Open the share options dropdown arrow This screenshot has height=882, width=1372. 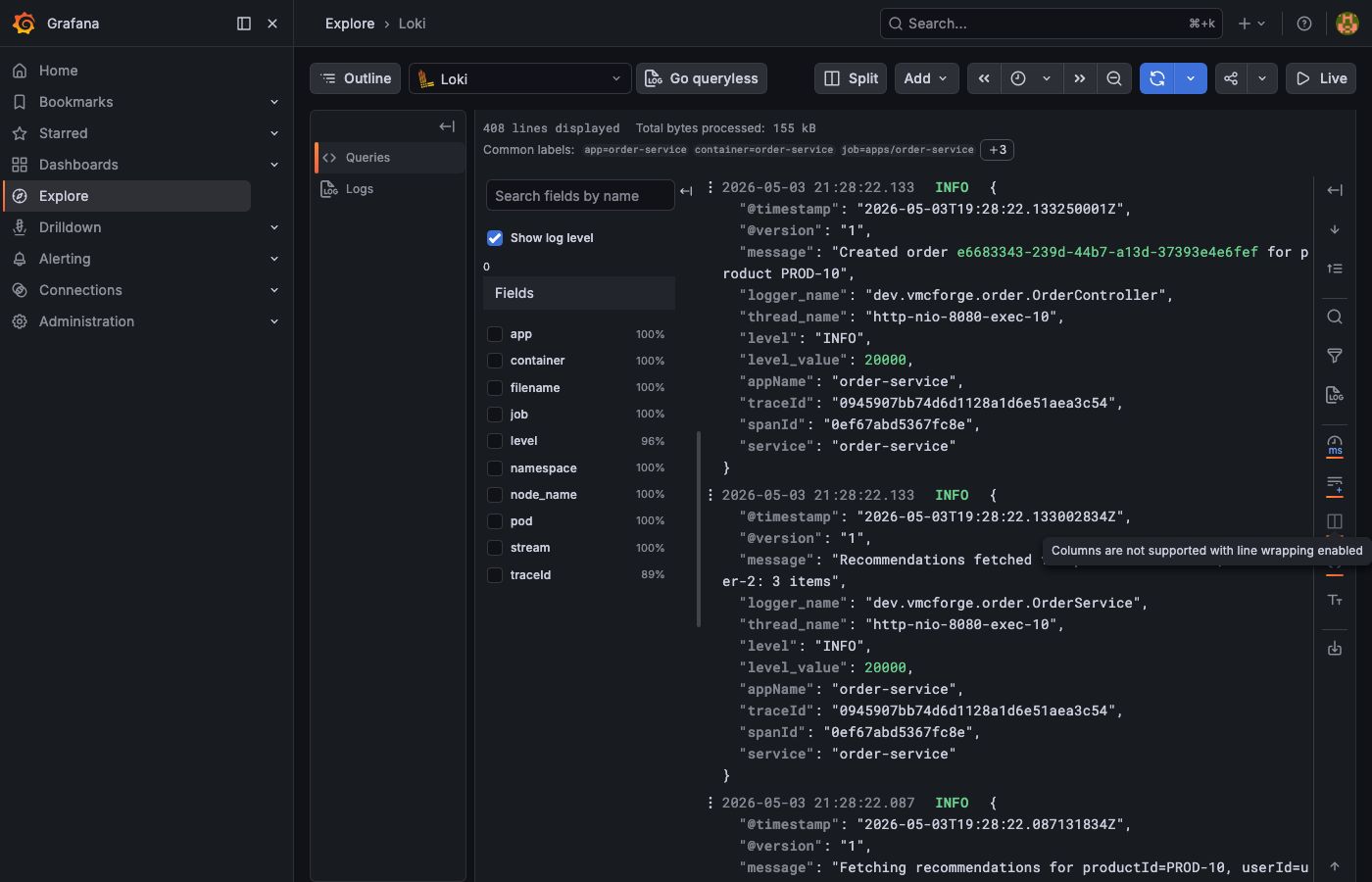click(1262, 78)
